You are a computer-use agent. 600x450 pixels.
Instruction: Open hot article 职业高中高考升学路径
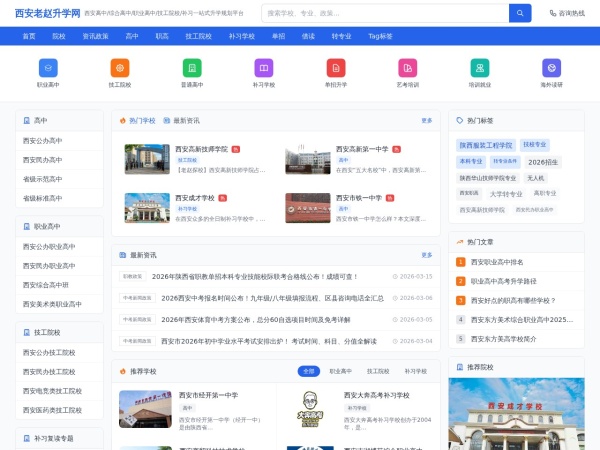pyautogui.click(x=504, y=281)
